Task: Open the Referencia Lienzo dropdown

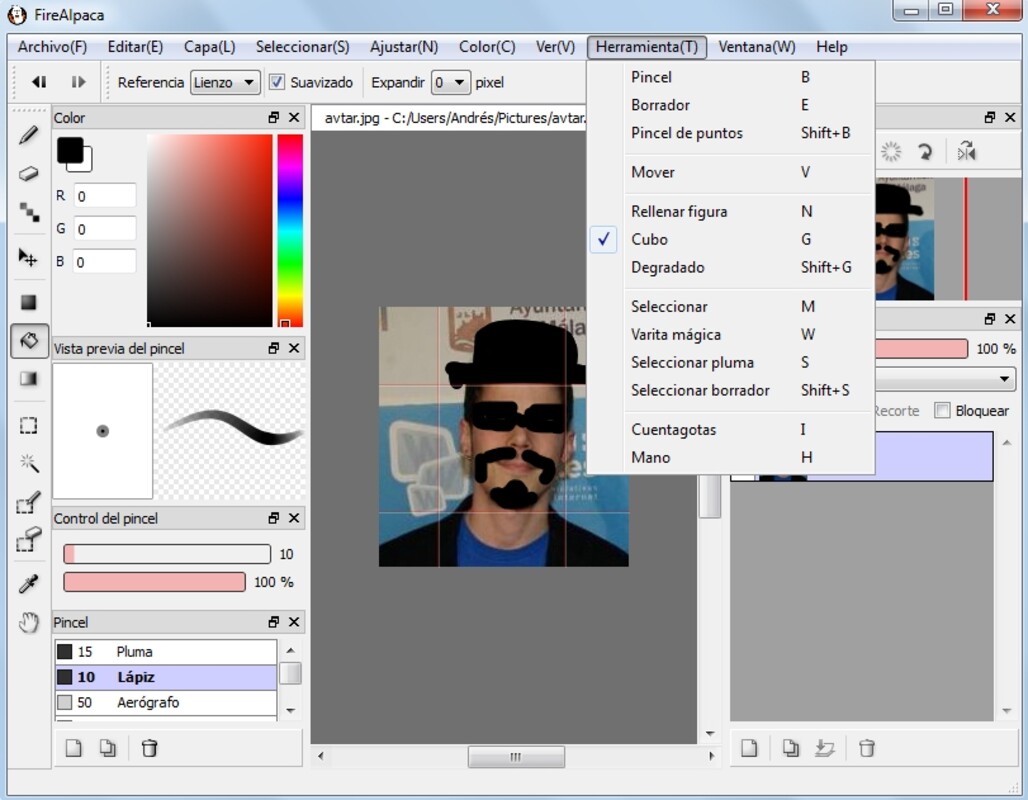Action: [x=225, y=82]
